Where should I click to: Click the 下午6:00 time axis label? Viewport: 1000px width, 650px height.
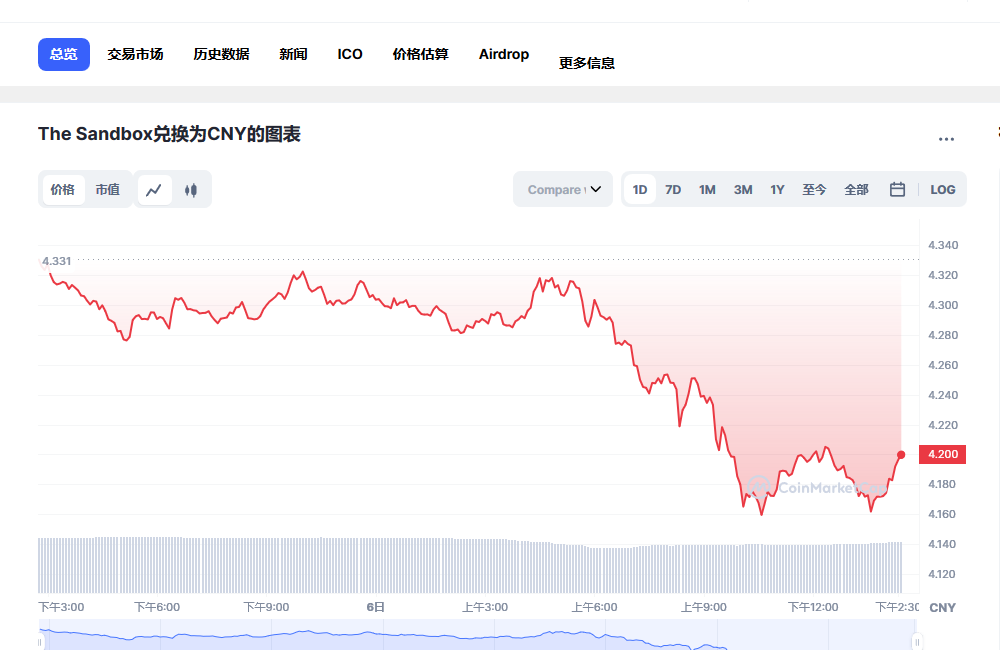coord(157,607)
